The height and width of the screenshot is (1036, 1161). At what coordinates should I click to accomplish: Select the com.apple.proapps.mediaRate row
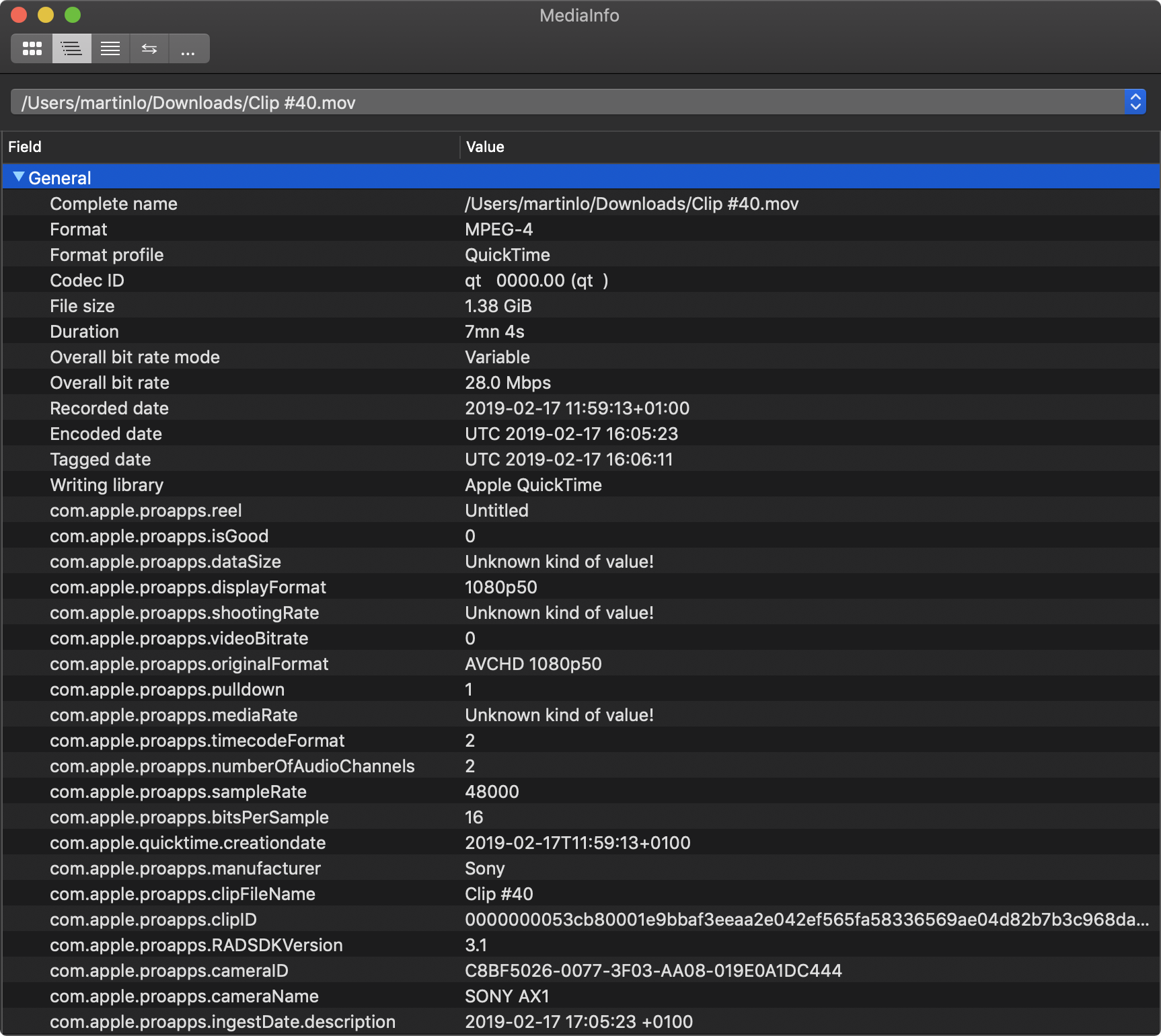pos(580,715)
